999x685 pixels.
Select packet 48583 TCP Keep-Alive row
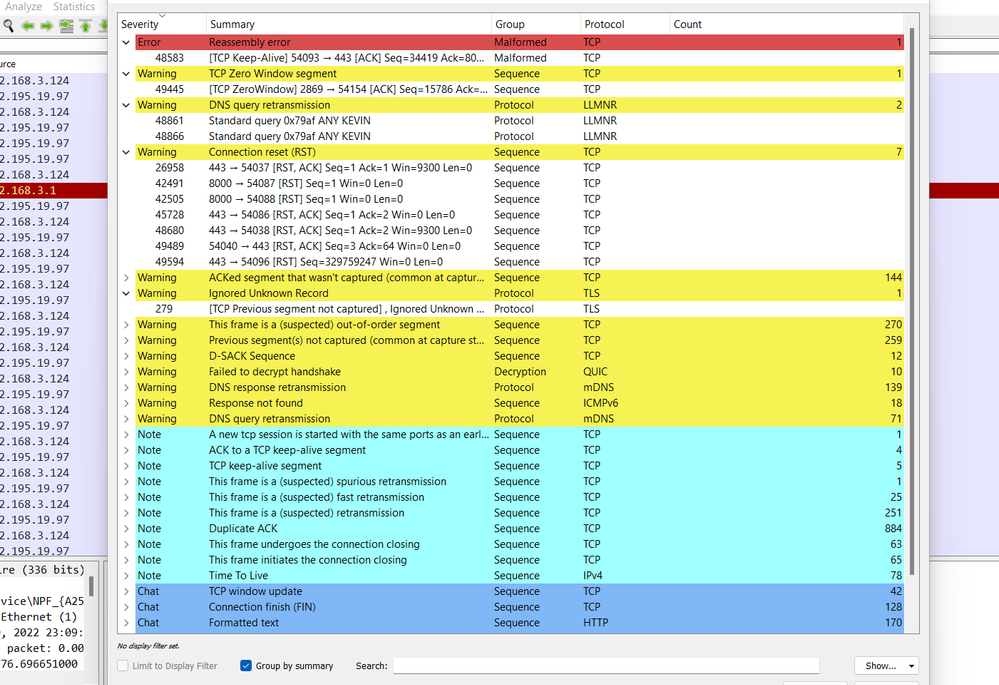pyautogui.click(x=519, y=58)
